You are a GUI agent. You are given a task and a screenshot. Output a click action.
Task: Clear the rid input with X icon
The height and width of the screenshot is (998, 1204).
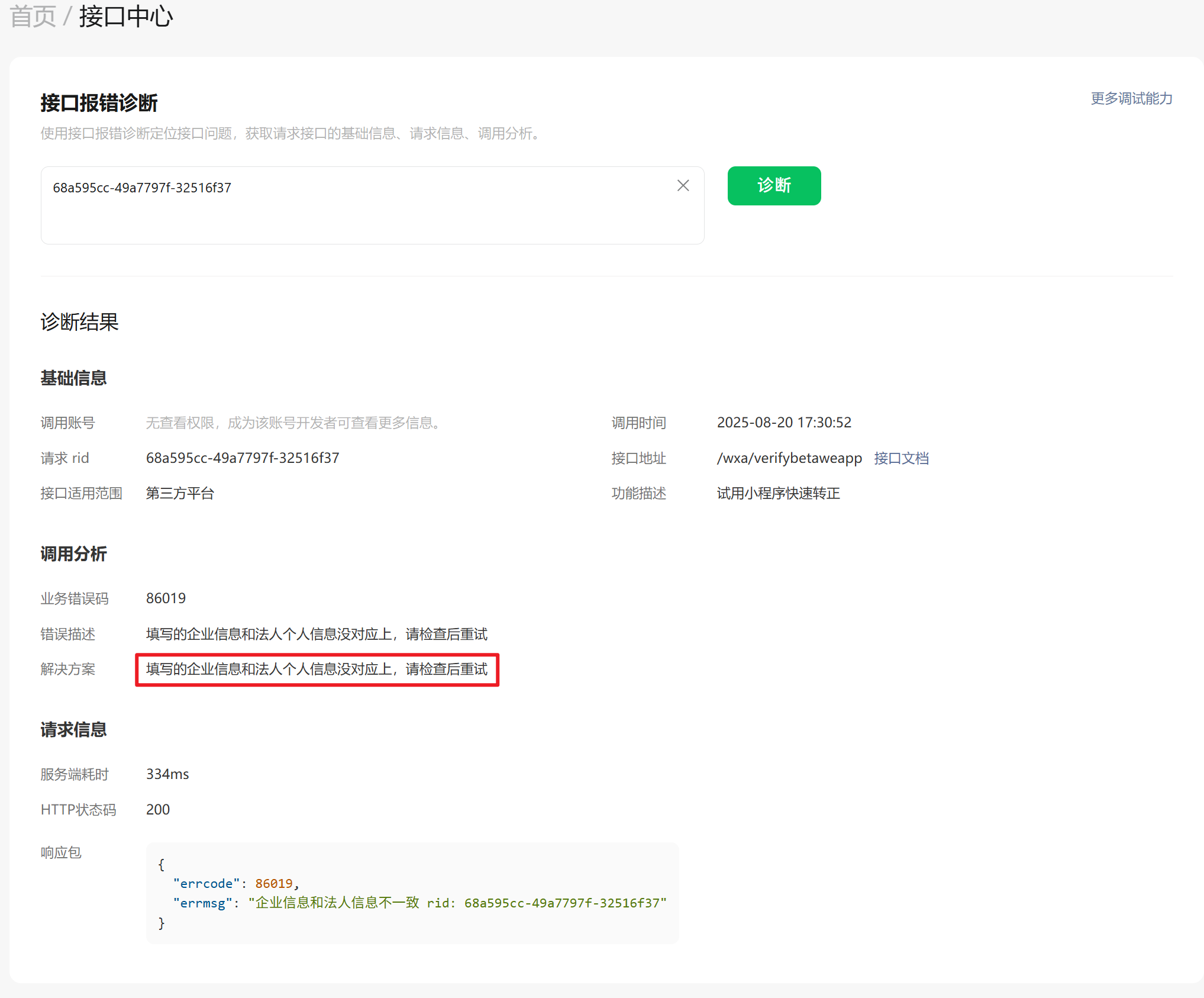tap(683, 186)
